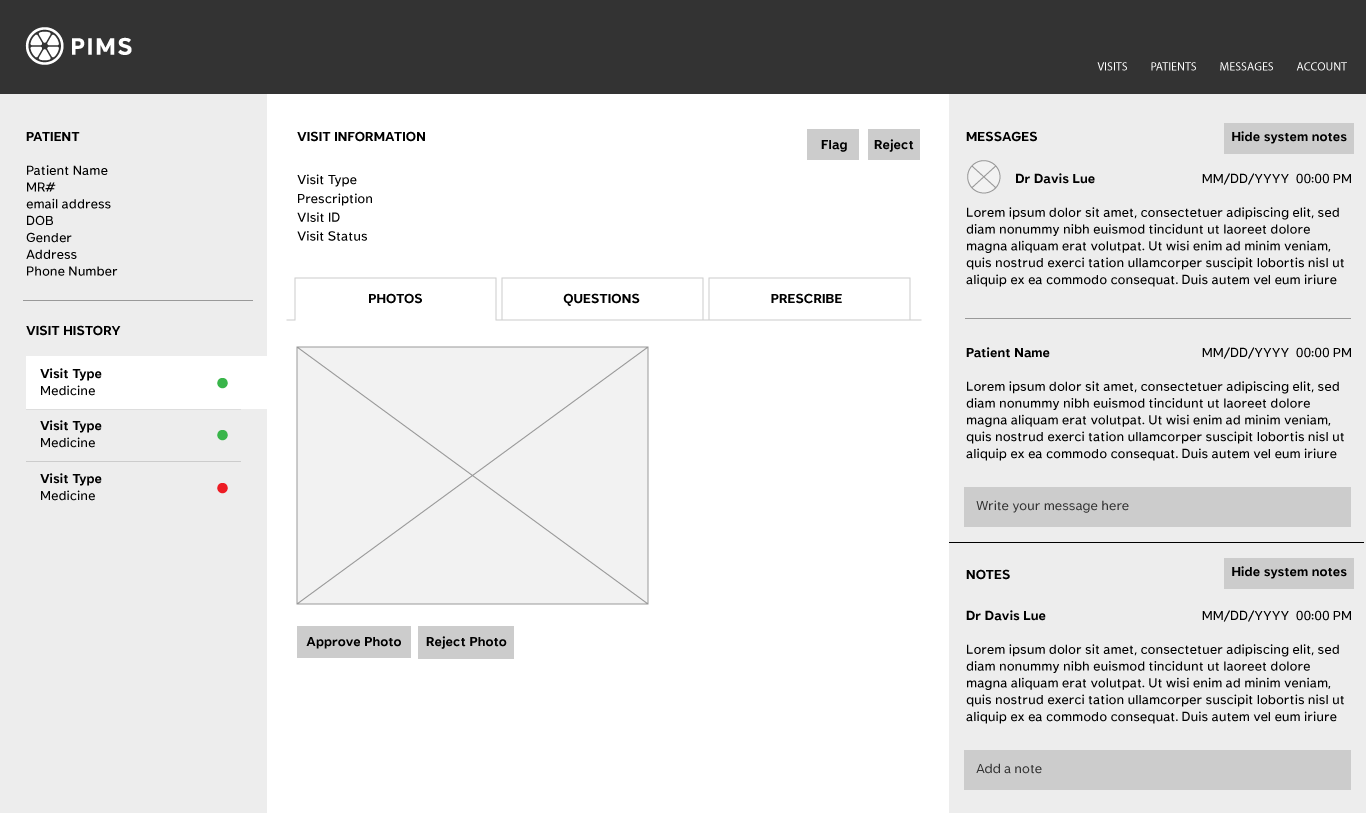Image resolution: width=1366 pixels, height=813 pixels.
Task: Reject the current visit
Action: (893, 144)
